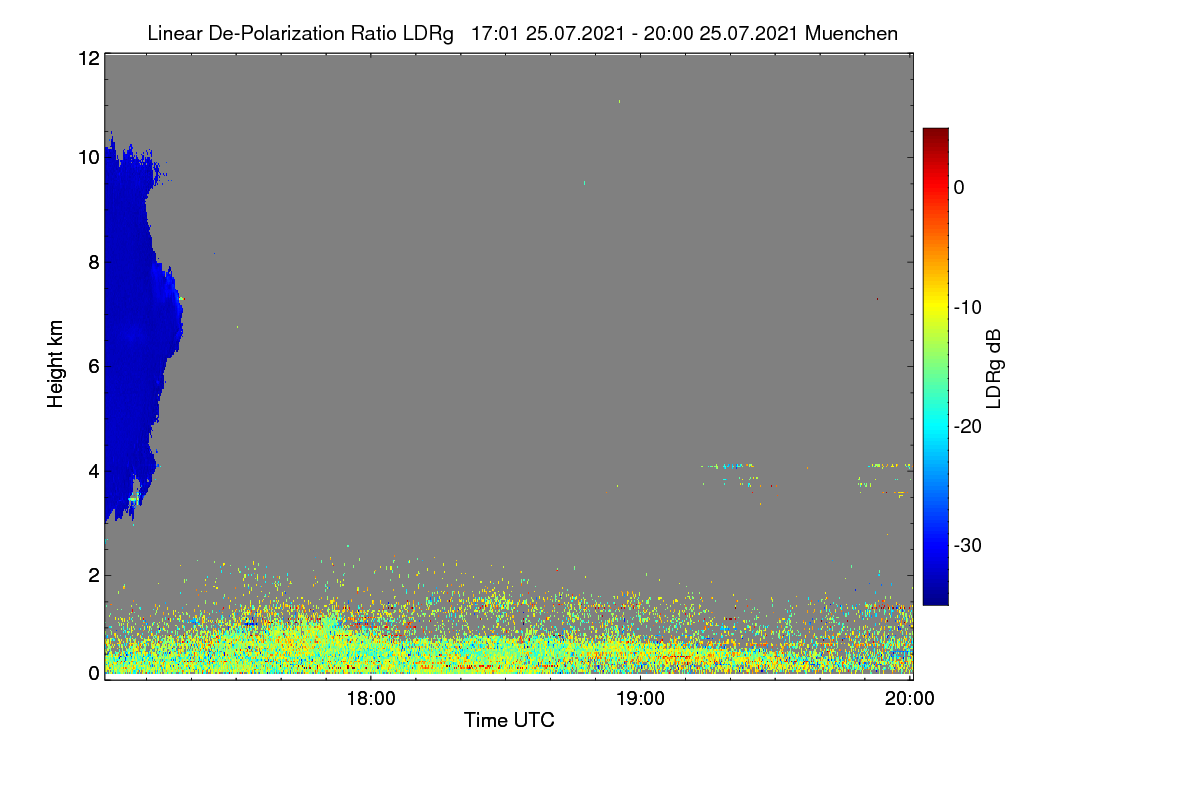This screenshot has width=1200, height=800.
Task: Click the dark blue bottom of the colorbar
Action: (x=935, y=595)
